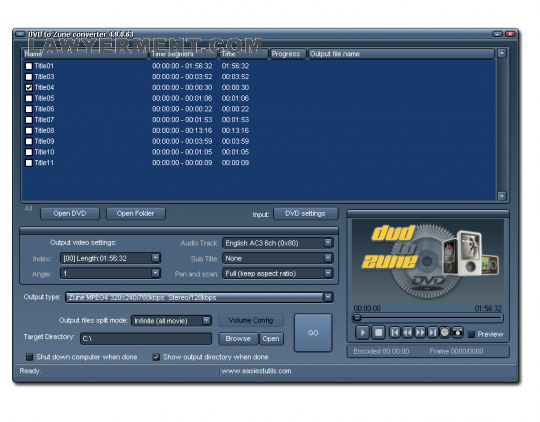Viewport: 540px width, 422px height.
Task: Check the Title03 checkbox
Action: coord(29,77)
